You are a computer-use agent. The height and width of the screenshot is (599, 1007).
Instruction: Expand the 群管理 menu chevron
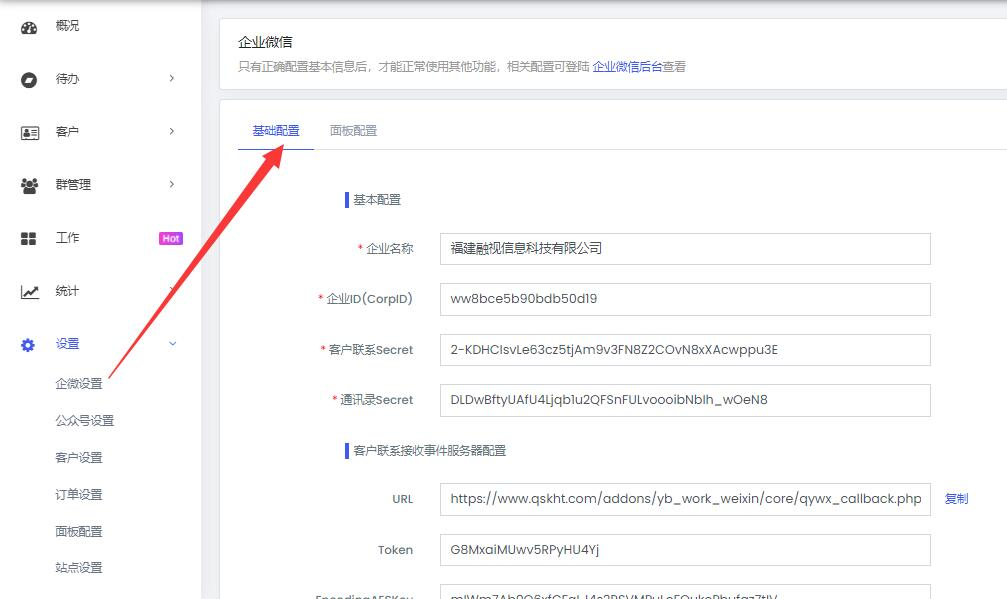tap(171, 184)
